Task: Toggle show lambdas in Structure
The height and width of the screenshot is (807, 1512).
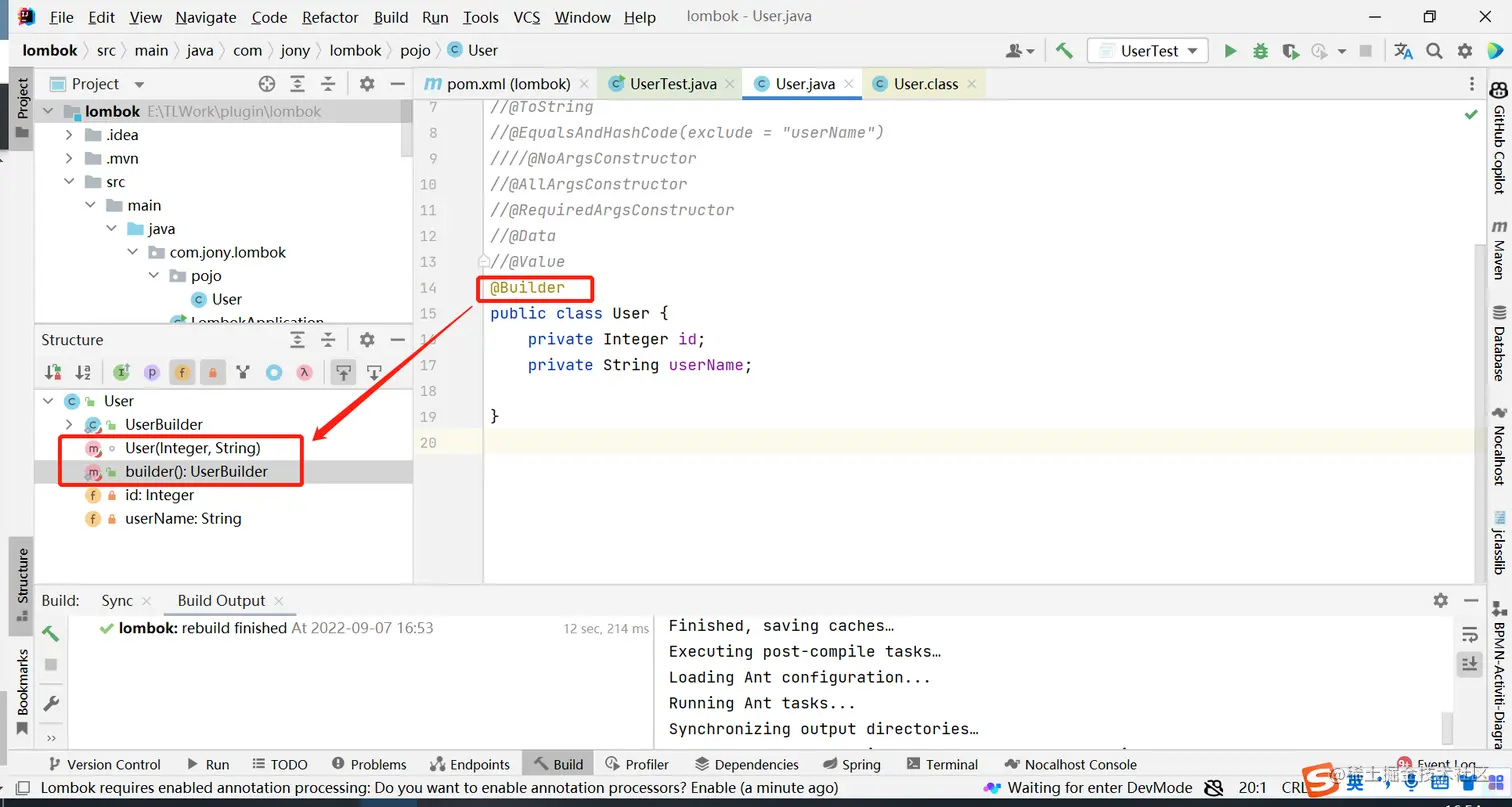Action: click(x=304, y=373)
